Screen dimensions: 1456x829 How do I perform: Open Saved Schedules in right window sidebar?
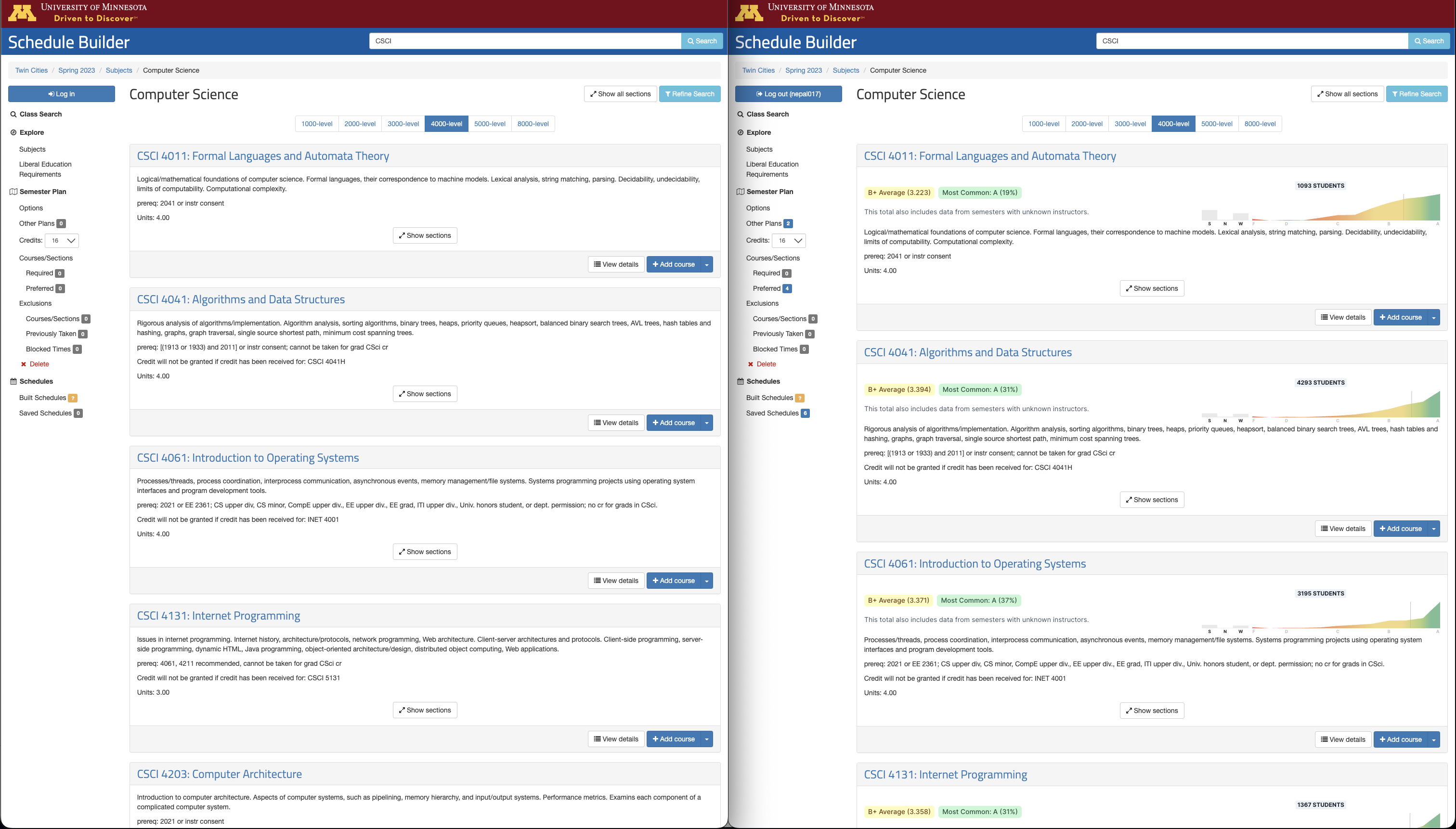(778, 413)
